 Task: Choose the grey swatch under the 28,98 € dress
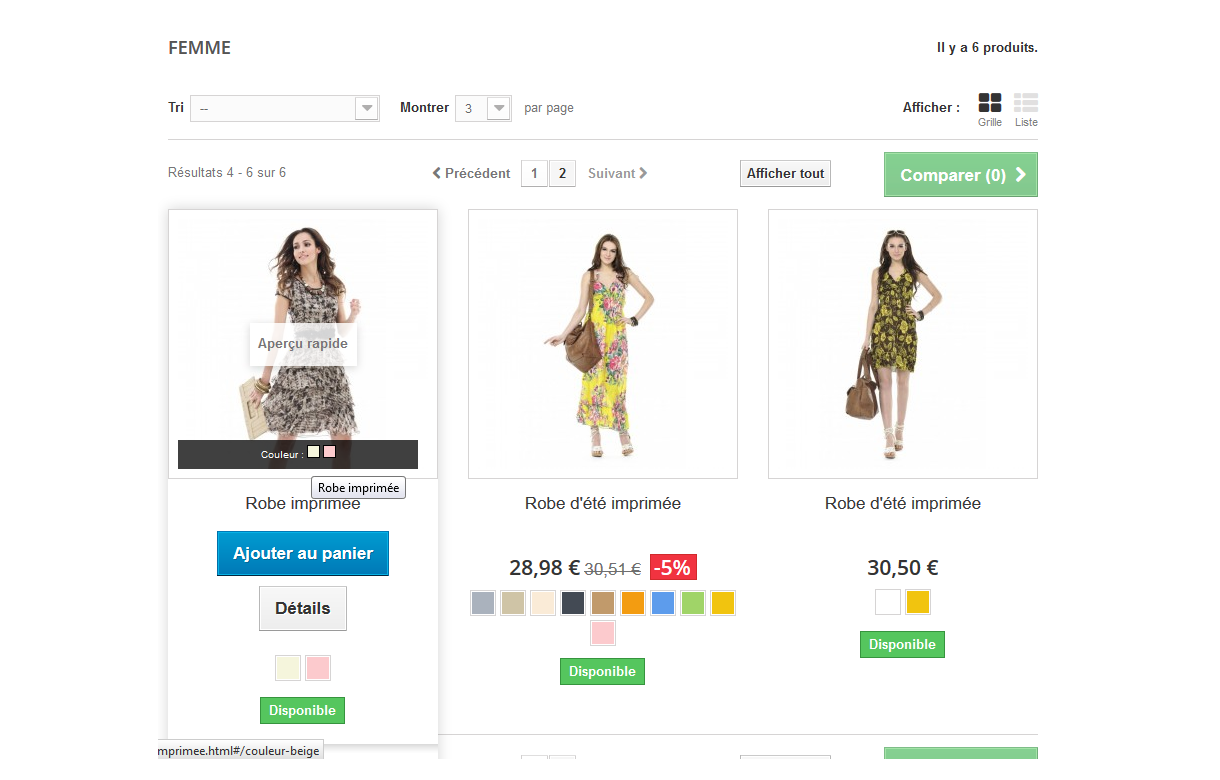coord(483,603)
